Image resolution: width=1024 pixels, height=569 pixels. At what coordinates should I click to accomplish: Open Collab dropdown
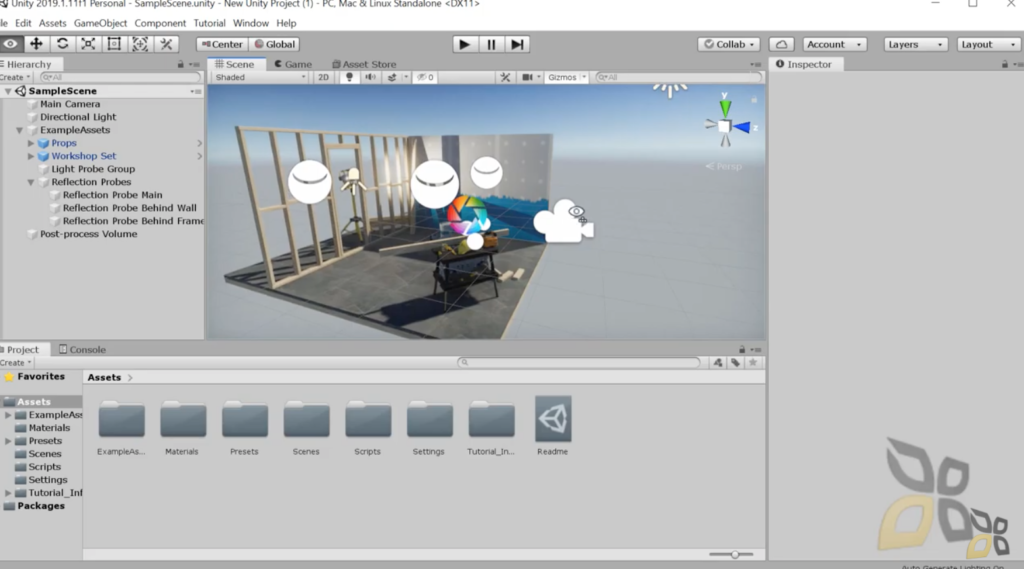click(x=728, y=44)
